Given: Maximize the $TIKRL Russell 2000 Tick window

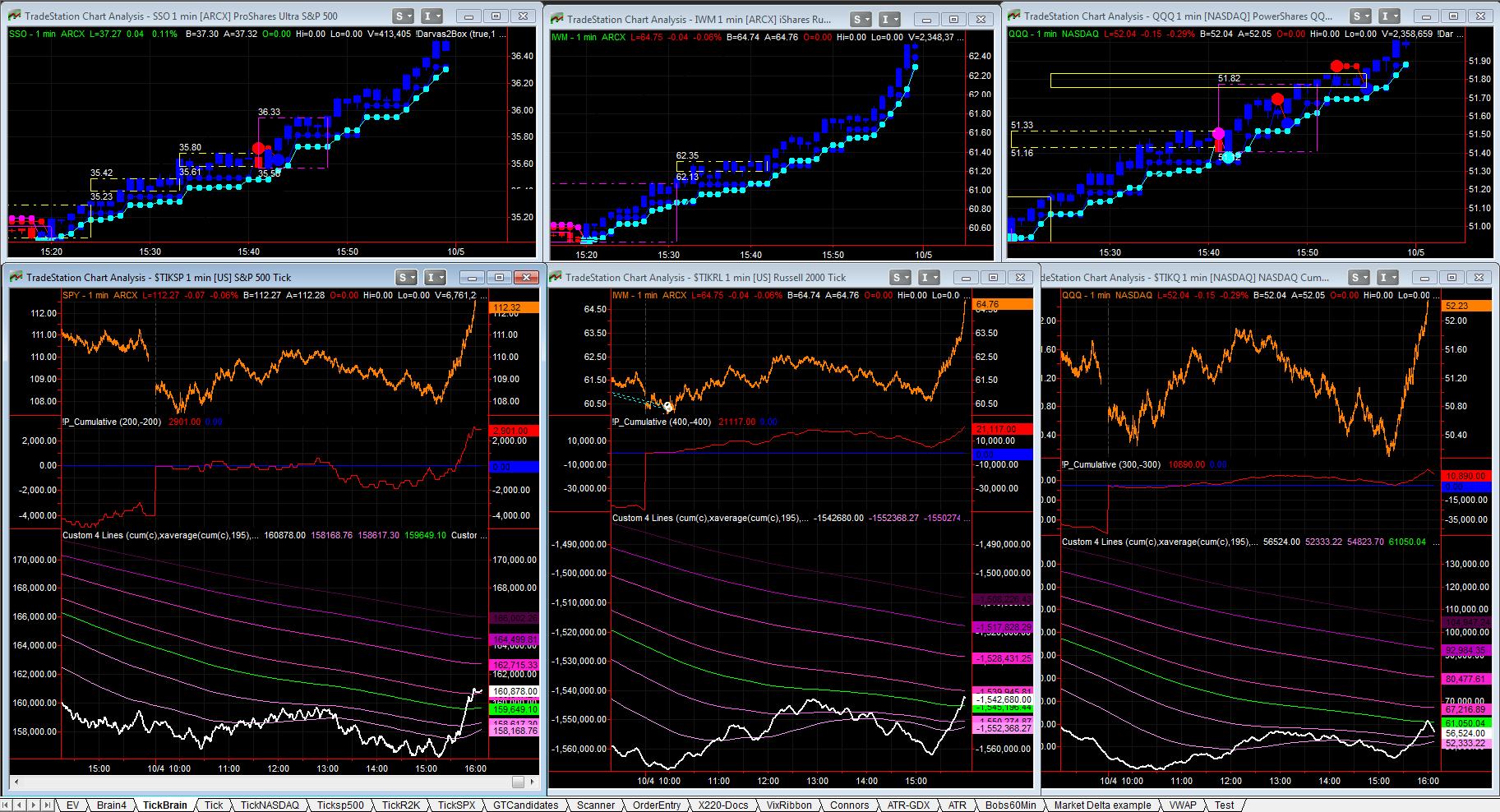Looking at the screenshot, I should [x=993, y=278].
